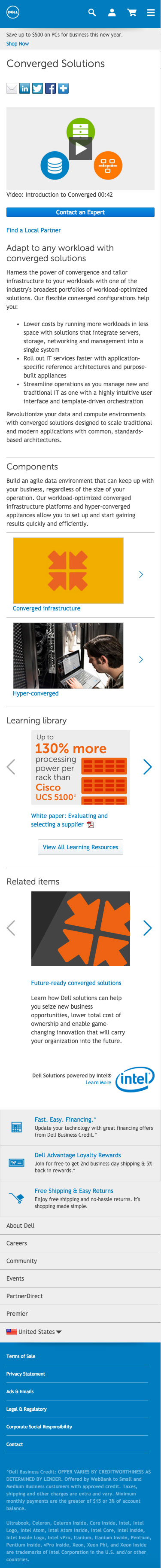Open the hamburger menu icon
This screenshot has height=1568, width=161.
(151, 12)
